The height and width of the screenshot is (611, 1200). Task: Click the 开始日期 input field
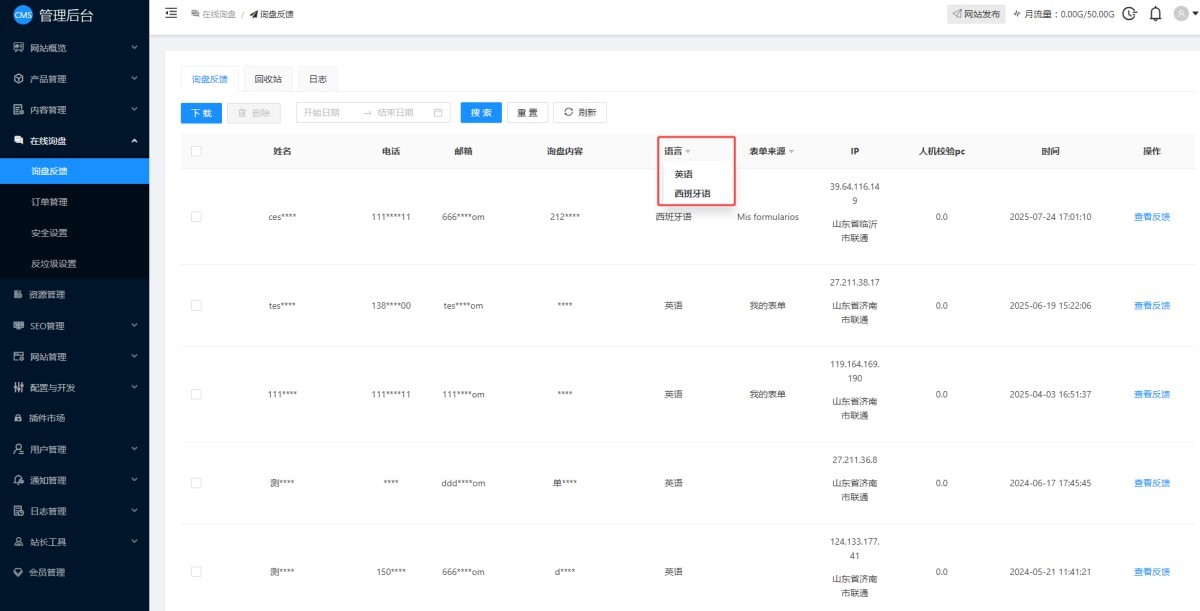[328, 113]
